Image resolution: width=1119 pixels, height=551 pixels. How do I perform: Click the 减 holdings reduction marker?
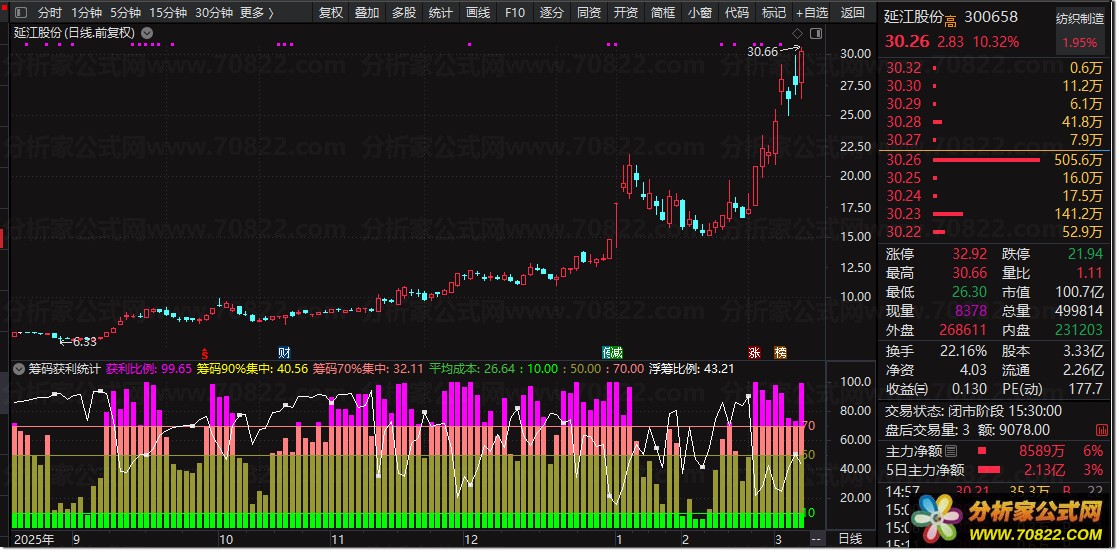pyautogui.click(x=616, y=353)
